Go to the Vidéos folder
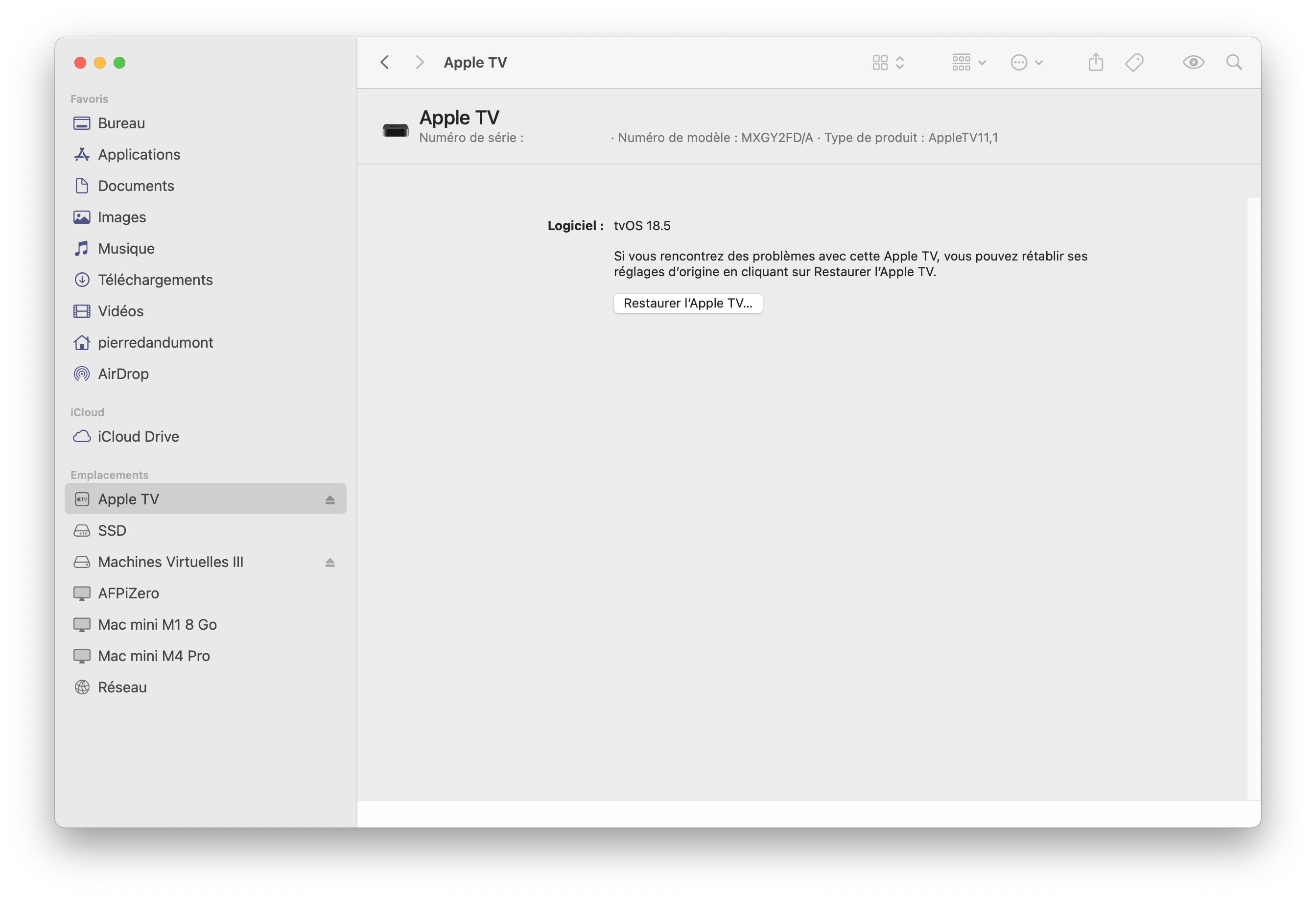 point(206,311)
